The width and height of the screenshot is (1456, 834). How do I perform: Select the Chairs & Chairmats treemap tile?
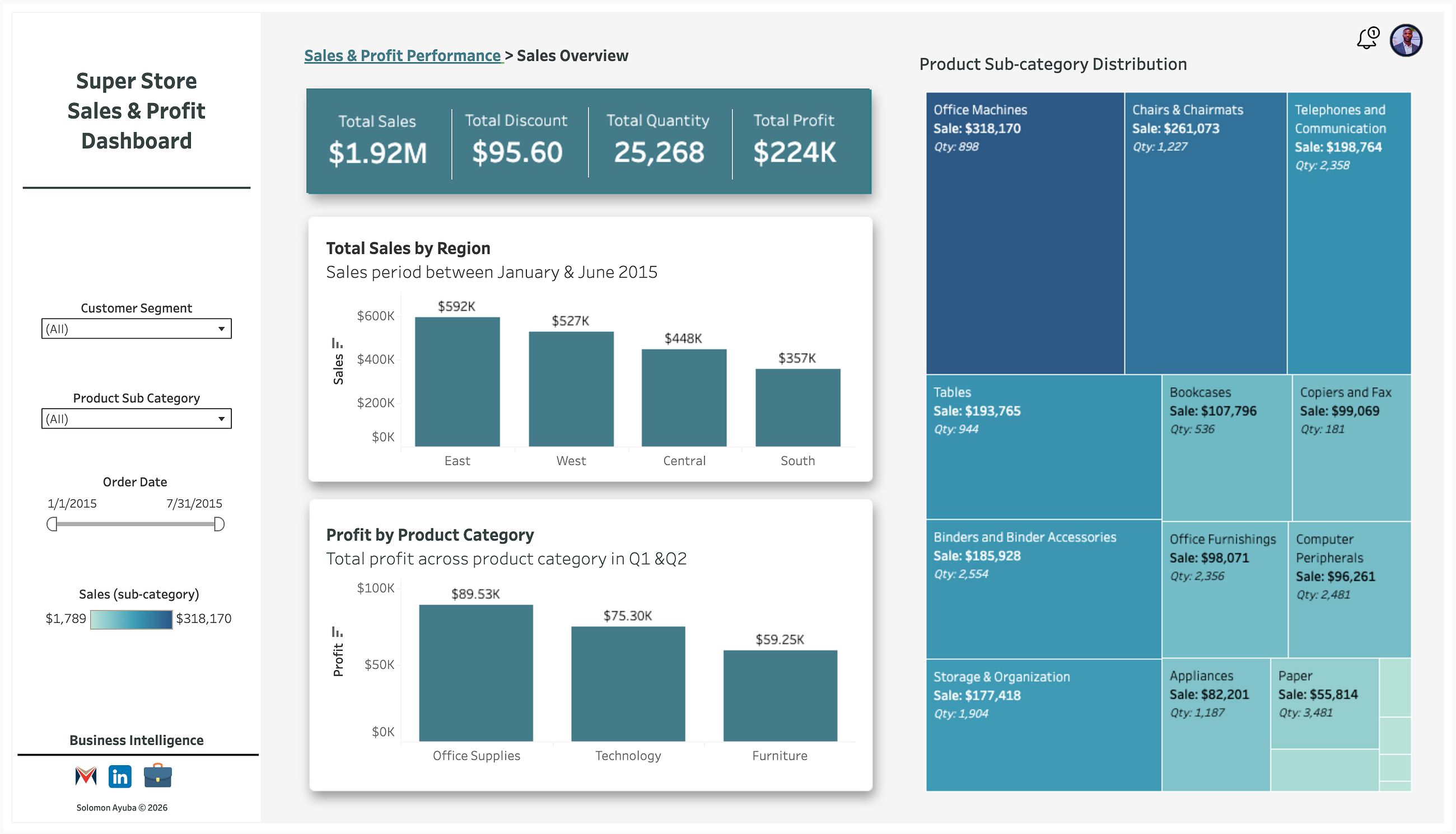1206,233
